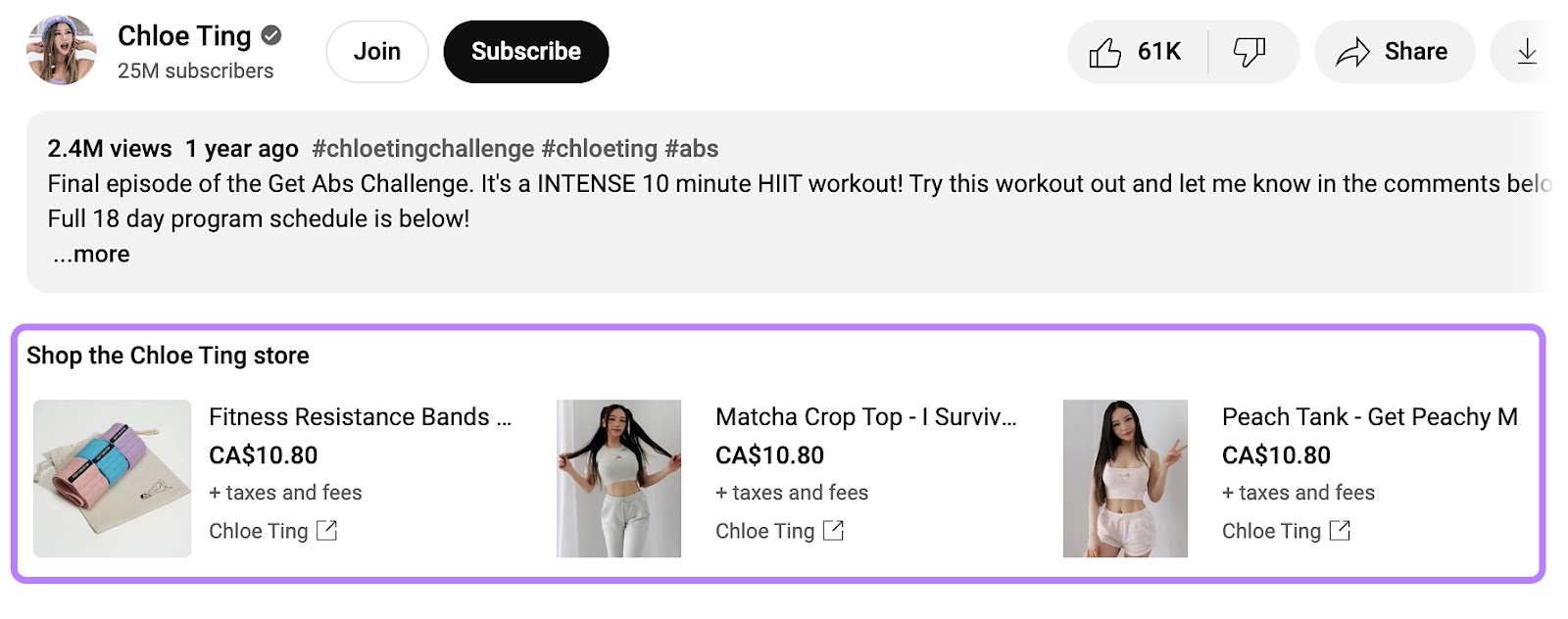The width and height of the screenshot is (1568, 619).
Task: Click Peach Tank product thumbnail
Action: (1125, 478)
